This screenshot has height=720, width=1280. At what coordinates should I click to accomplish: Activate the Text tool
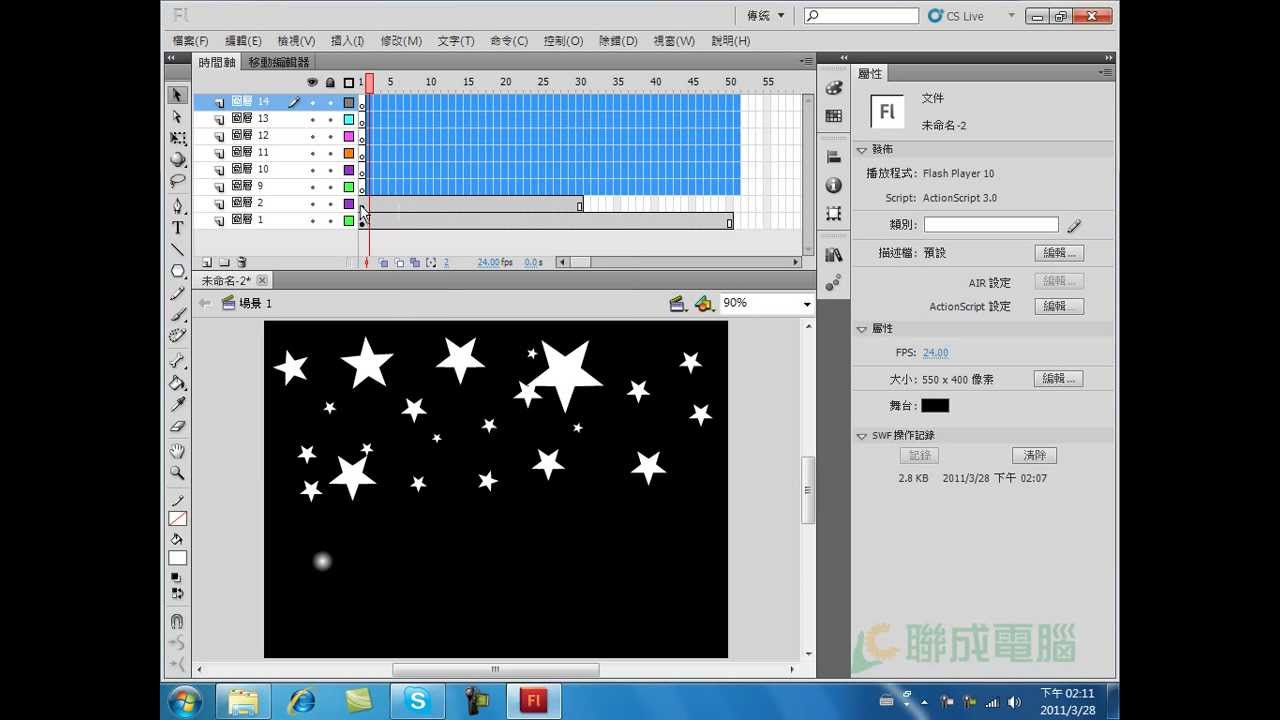(x=177, y=228)
